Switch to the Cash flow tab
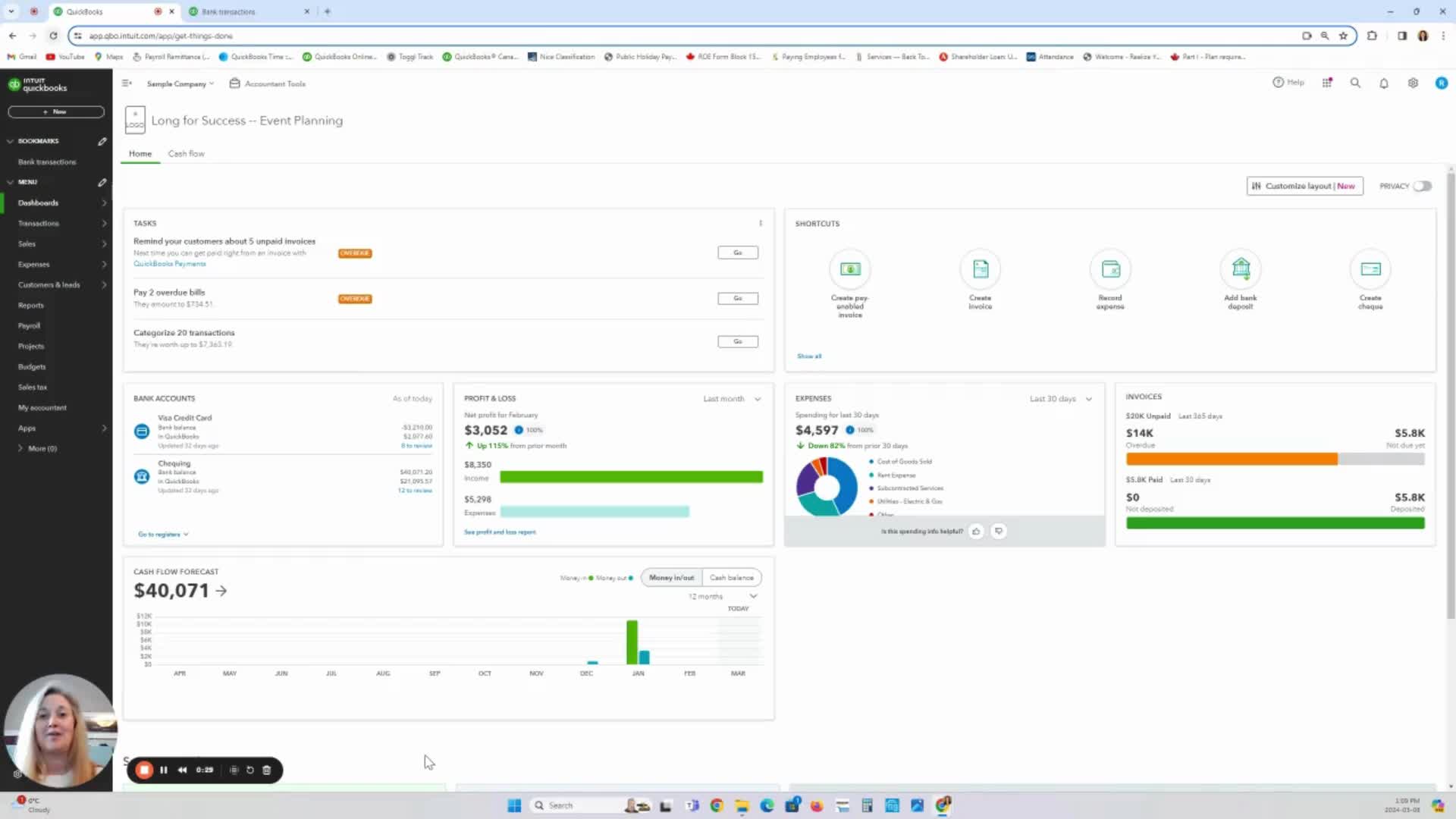This screenshot has height=819, width=1456. [x=186, y=154]
